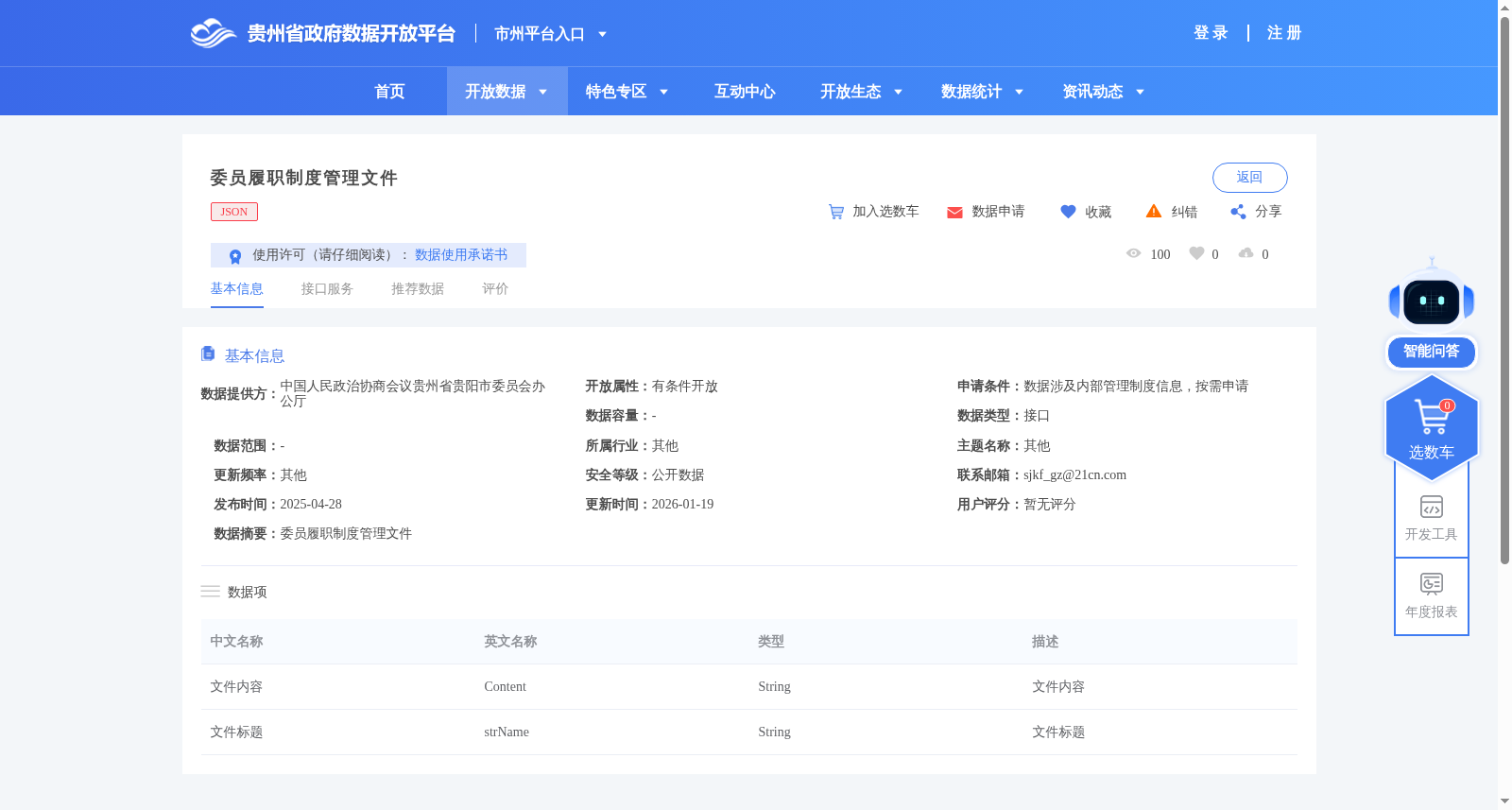
Task: Click the 基本信息 section document icon
Action: point(208,353)
